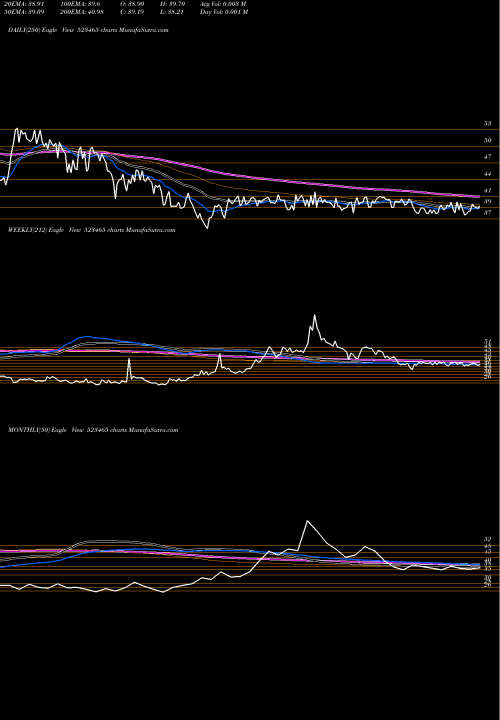Click the high price H: 39.79
This screenshot has width=500, height=720.
point(172,3)
